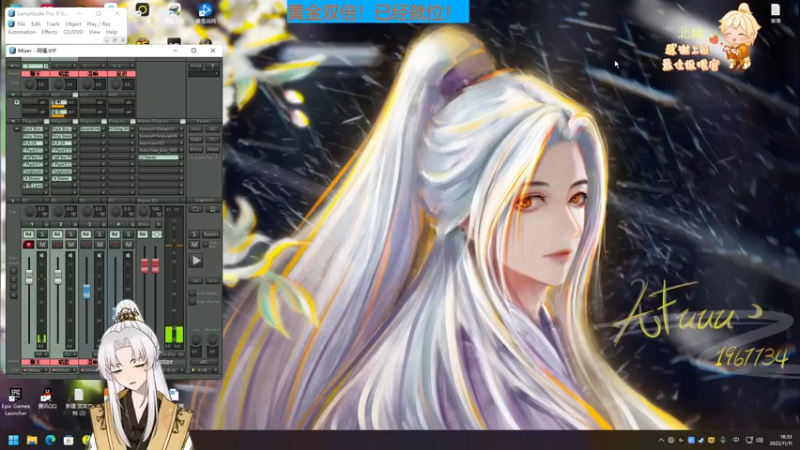Click channel 1 speaker monitor icon
This screenshot has width=800, height=450.
coord(42,255)
